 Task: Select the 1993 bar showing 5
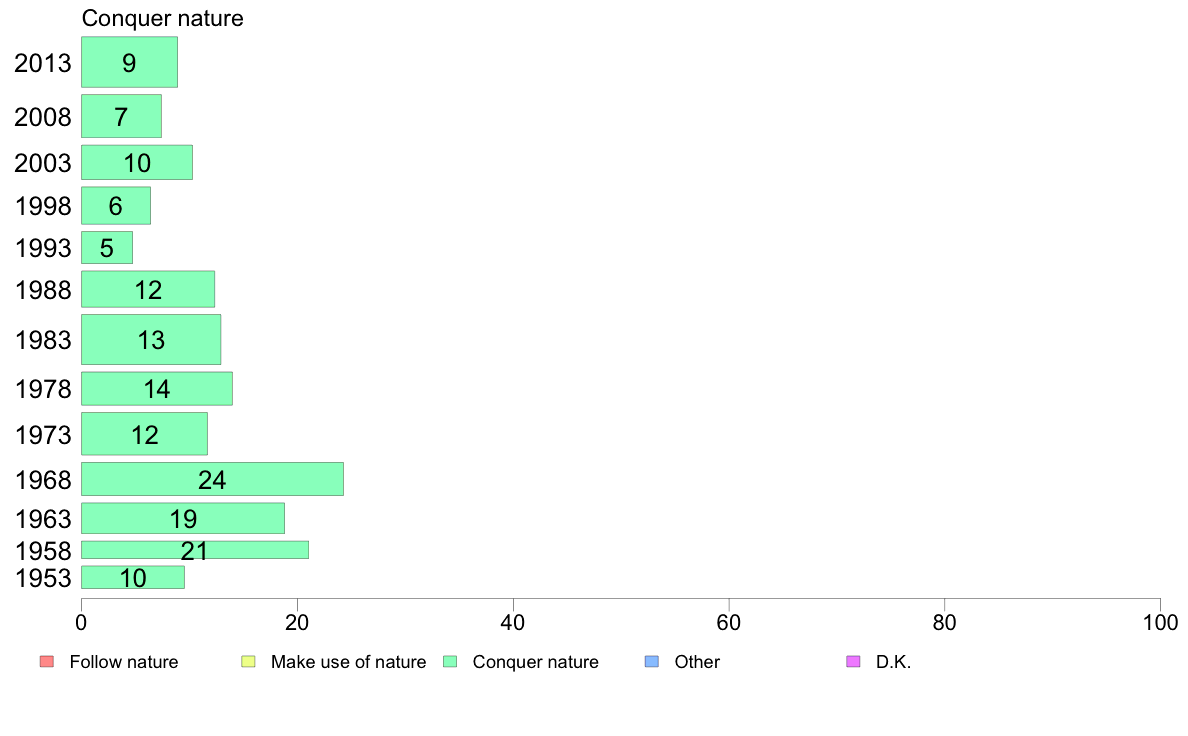(107, 248)
